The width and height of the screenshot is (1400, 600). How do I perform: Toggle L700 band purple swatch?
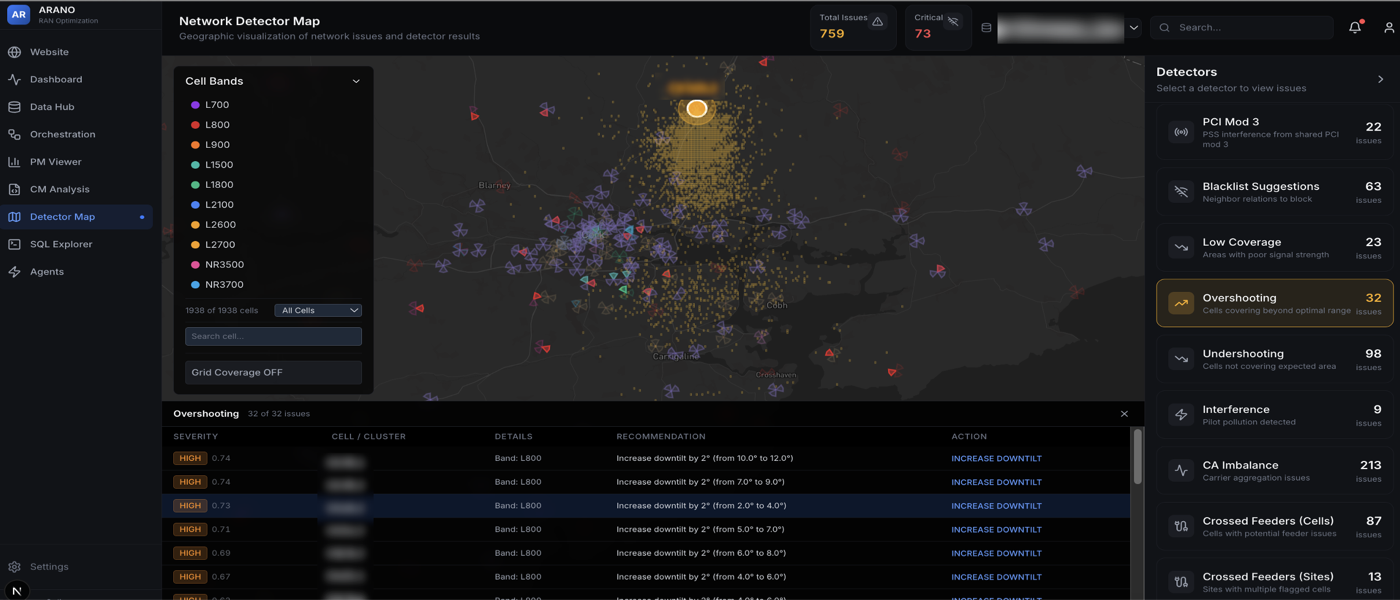click(195, 105)
